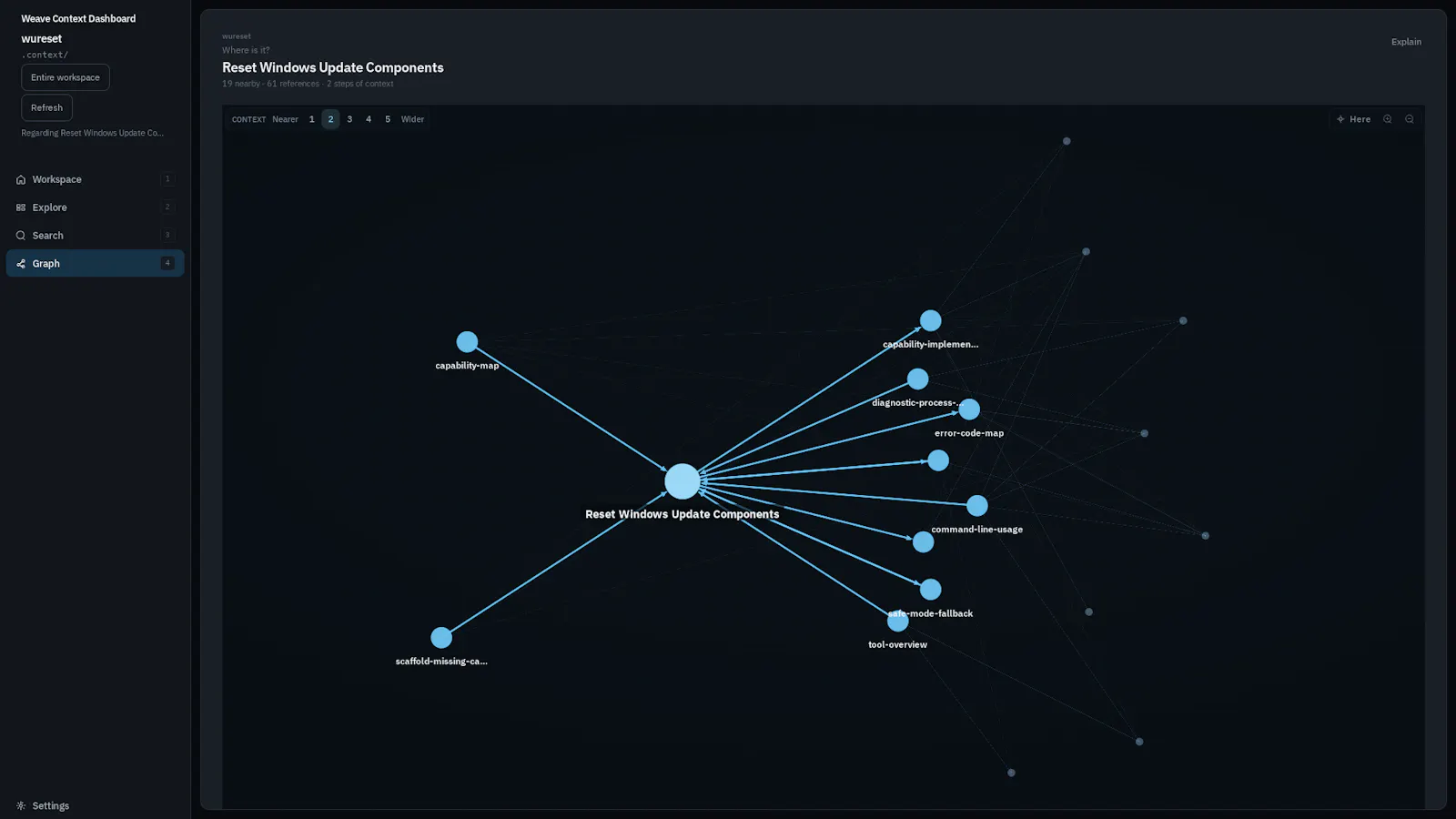Click the .context/ path text
Screen dimensions: 1456x819
tap(45, 55)
